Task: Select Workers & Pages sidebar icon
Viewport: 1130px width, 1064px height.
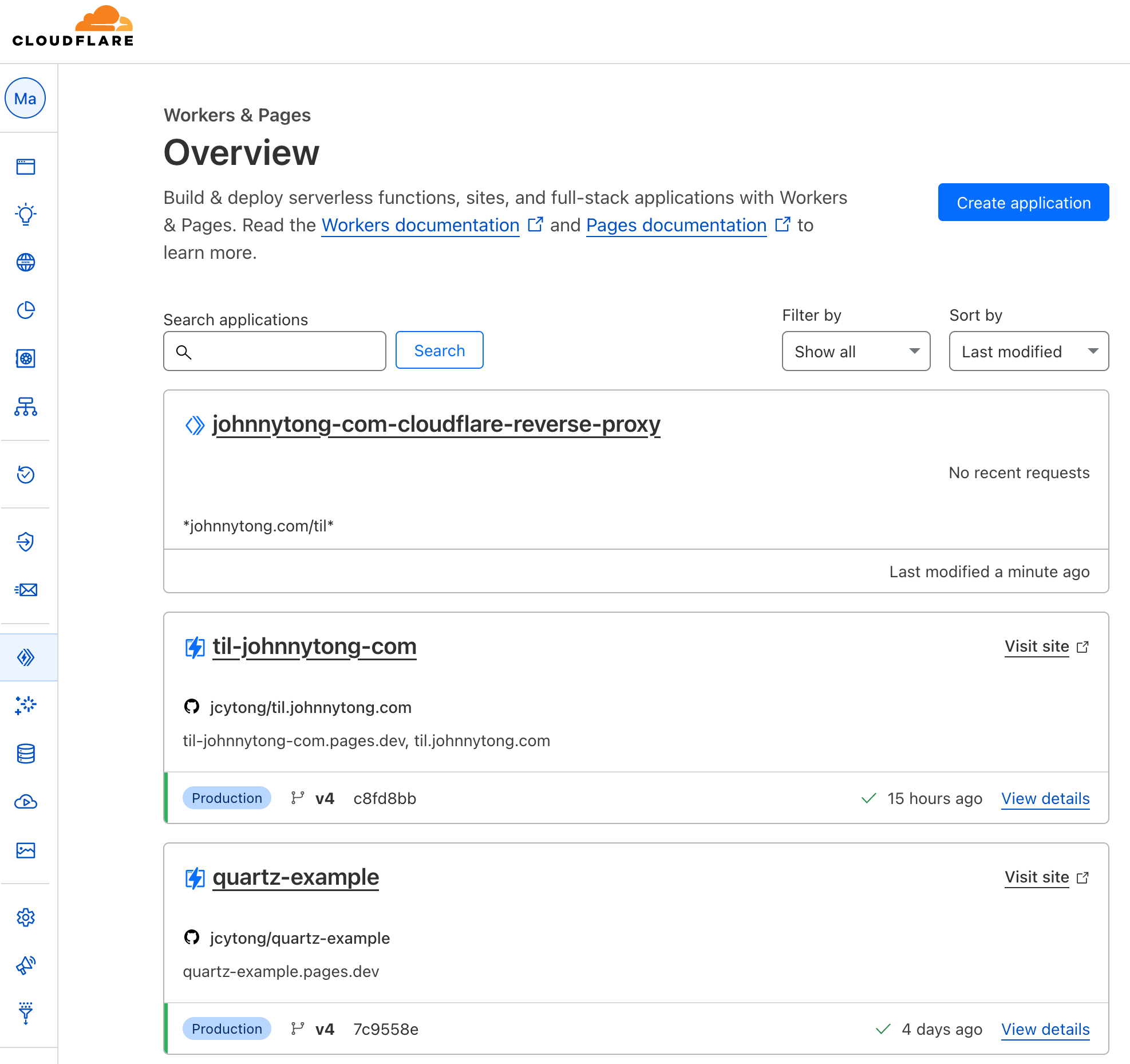Action: click(26, 657)
